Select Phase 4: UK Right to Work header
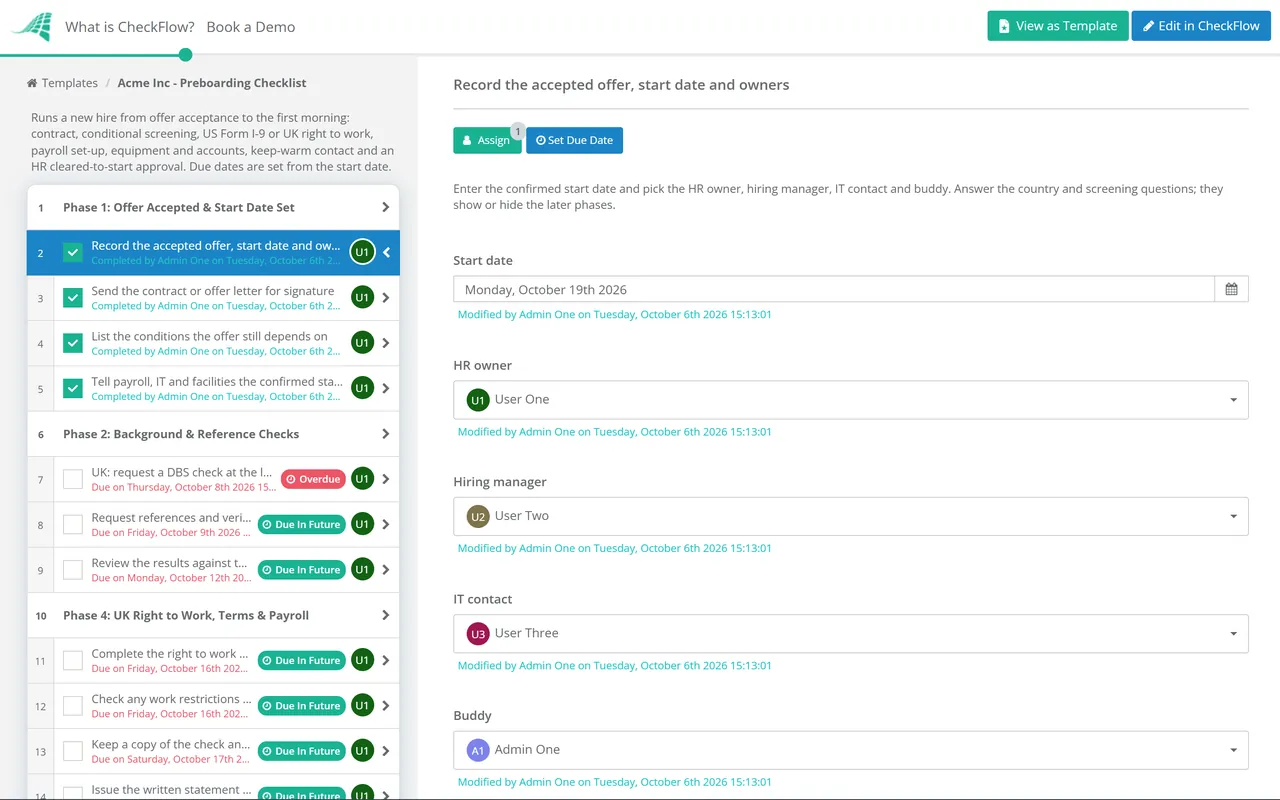 (x=213, y=615)
